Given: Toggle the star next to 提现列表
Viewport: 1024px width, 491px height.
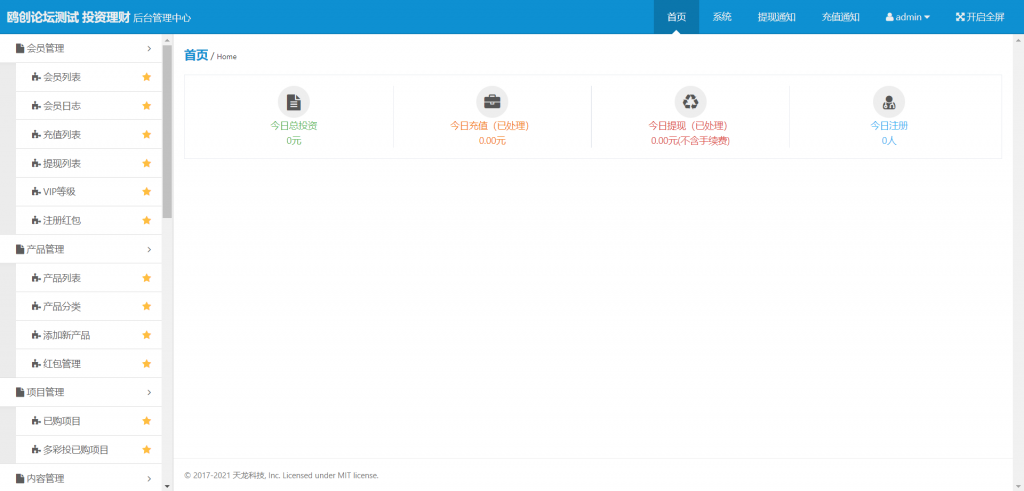Looking at the screenshot, I should [x=147, y=163].
